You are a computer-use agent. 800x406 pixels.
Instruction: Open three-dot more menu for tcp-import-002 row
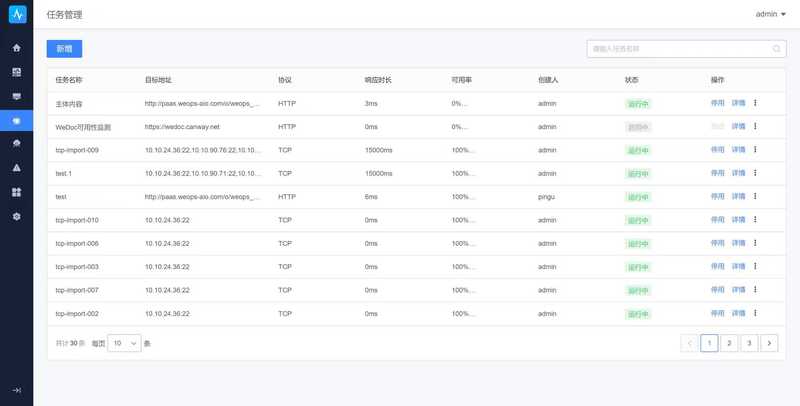pos(755,313)
